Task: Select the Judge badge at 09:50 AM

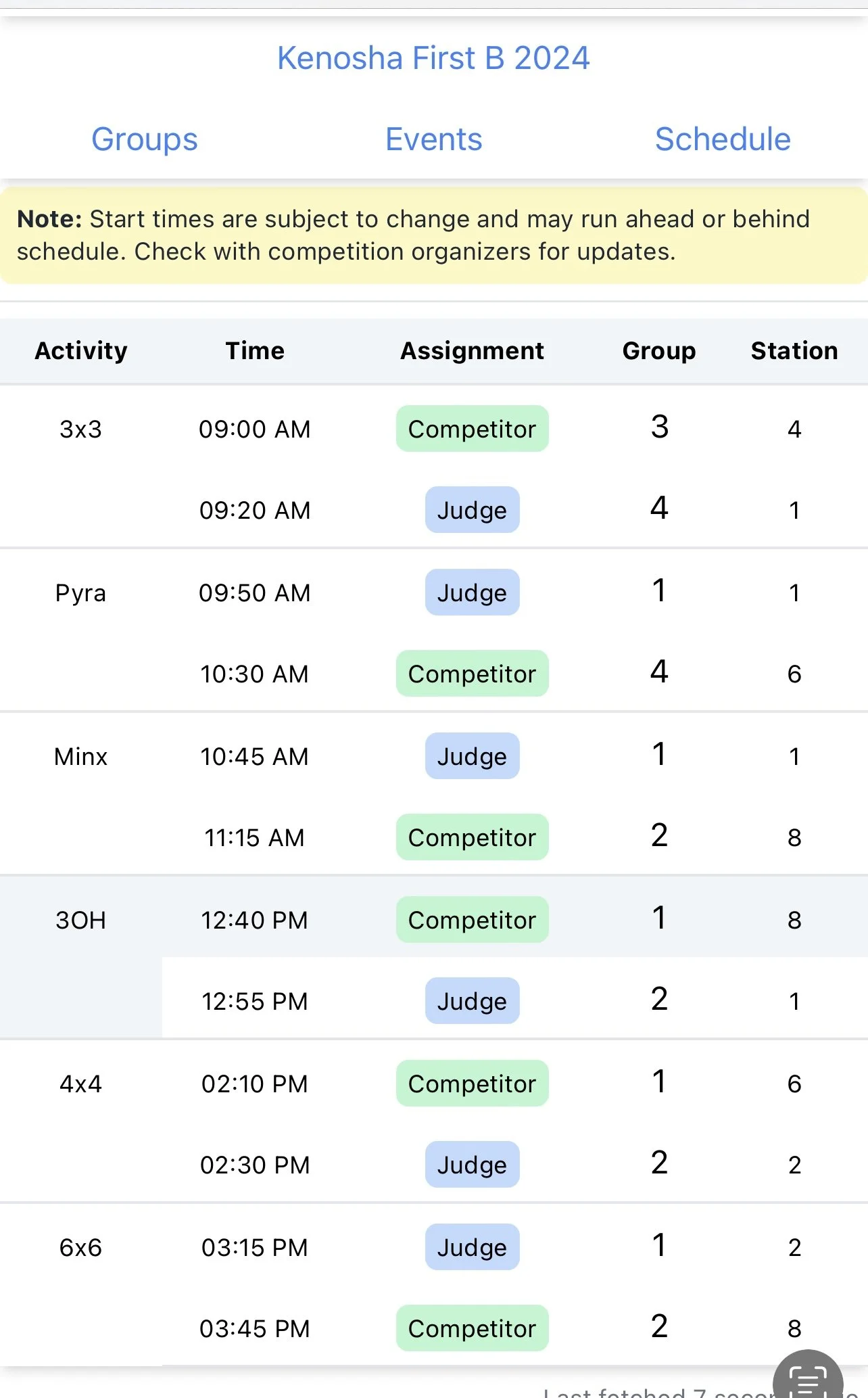Action: (472, 592)
